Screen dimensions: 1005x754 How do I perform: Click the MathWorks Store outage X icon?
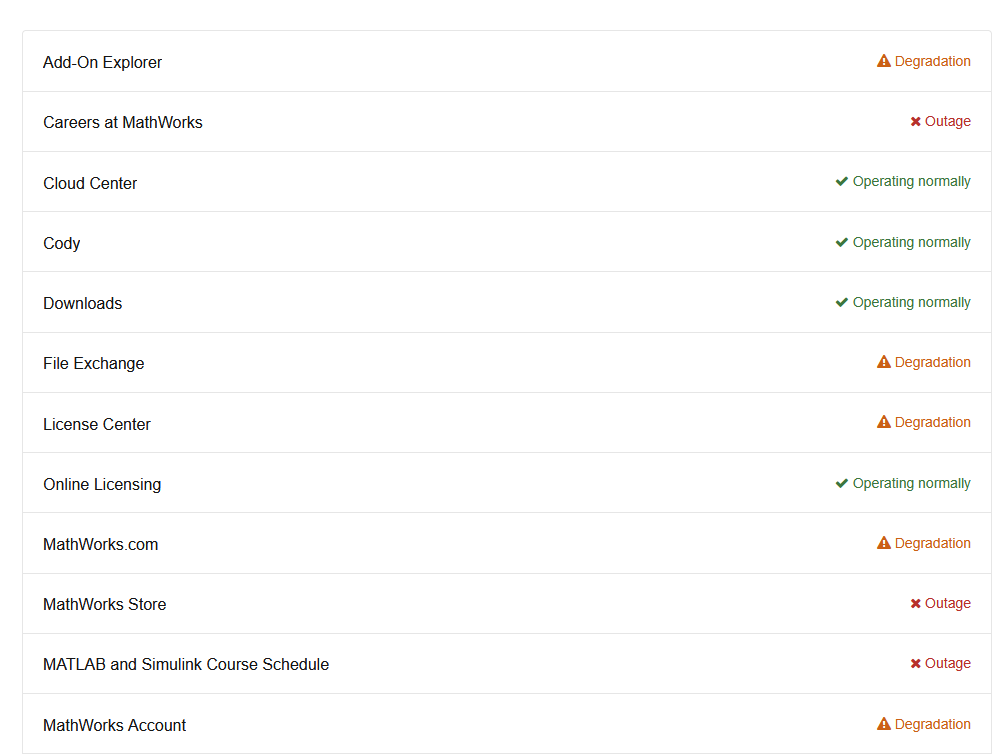(915, 603)
